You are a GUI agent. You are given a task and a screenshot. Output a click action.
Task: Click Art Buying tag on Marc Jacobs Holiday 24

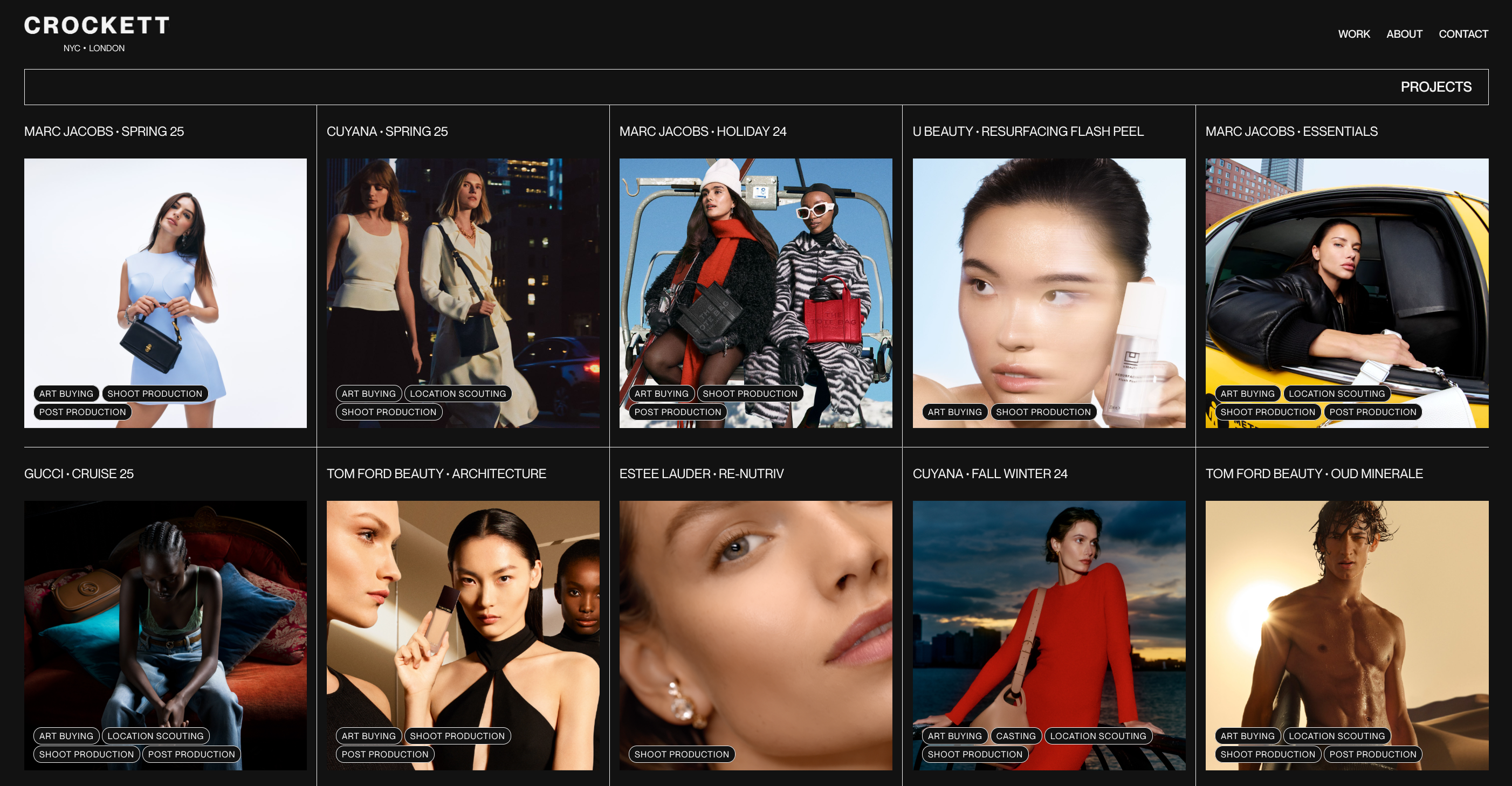662,394
